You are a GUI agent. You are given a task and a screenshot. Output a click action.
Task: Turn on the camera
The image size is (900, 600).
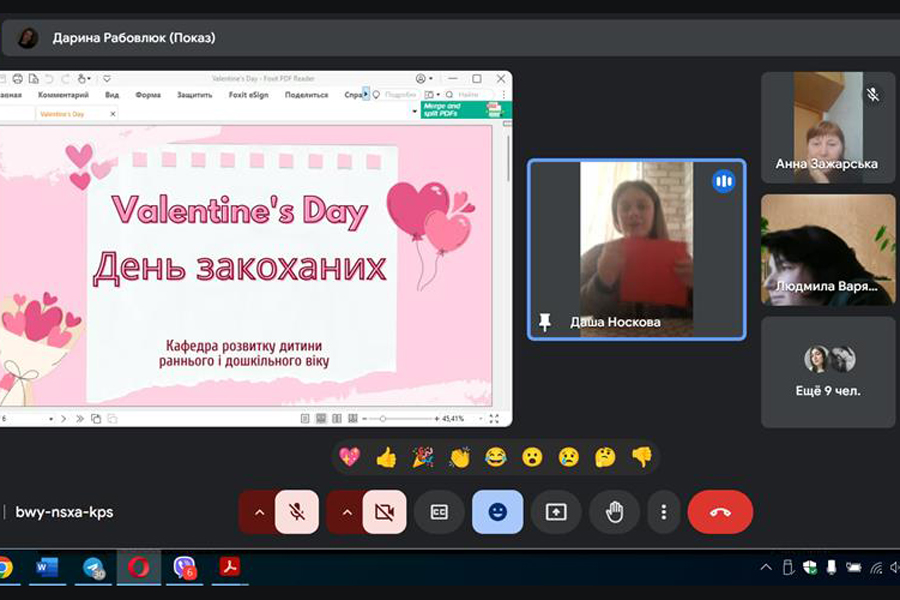[x=385, y=512]
